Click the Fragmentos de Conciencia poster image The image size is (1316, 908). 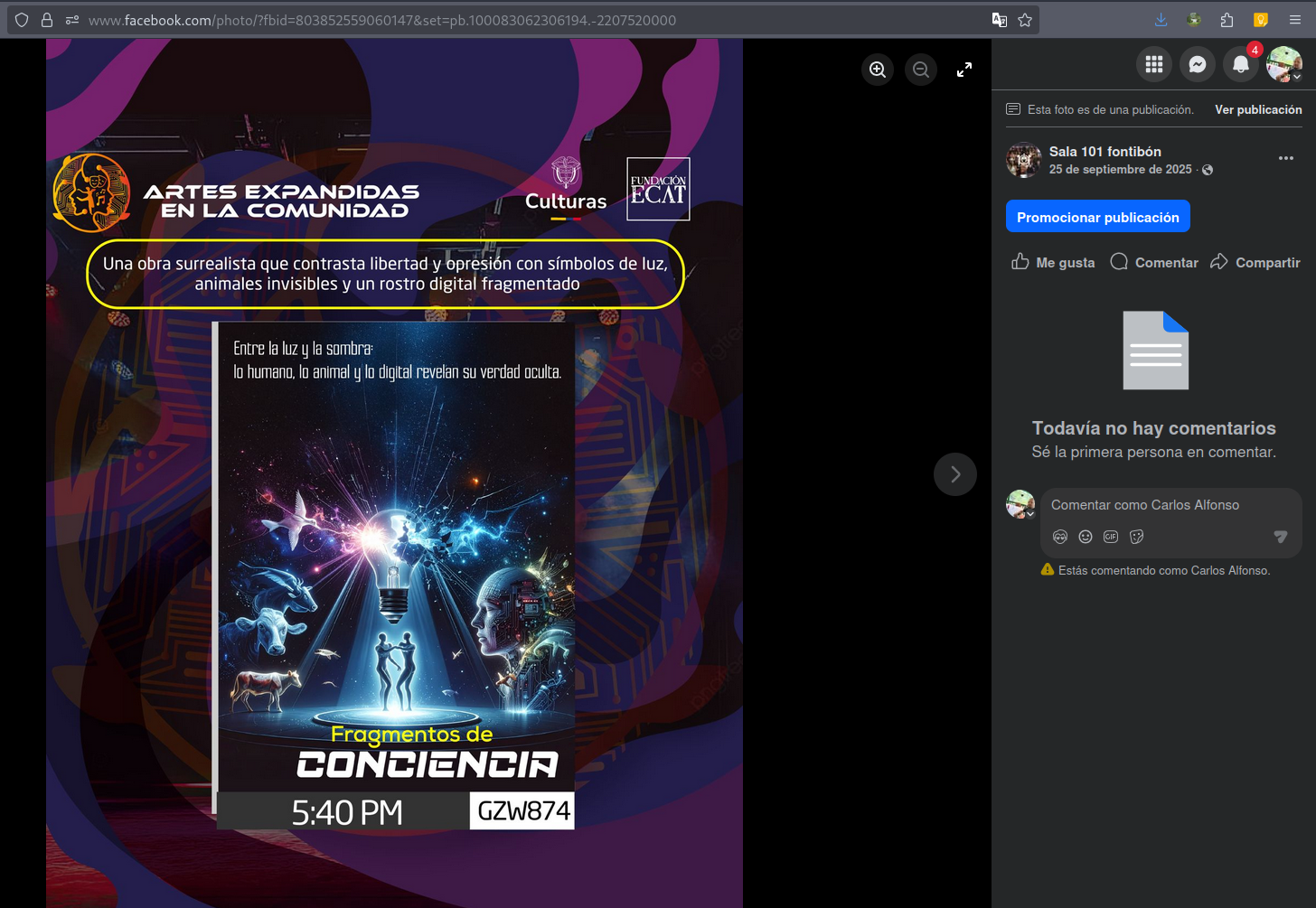click(x=394, y=576)
